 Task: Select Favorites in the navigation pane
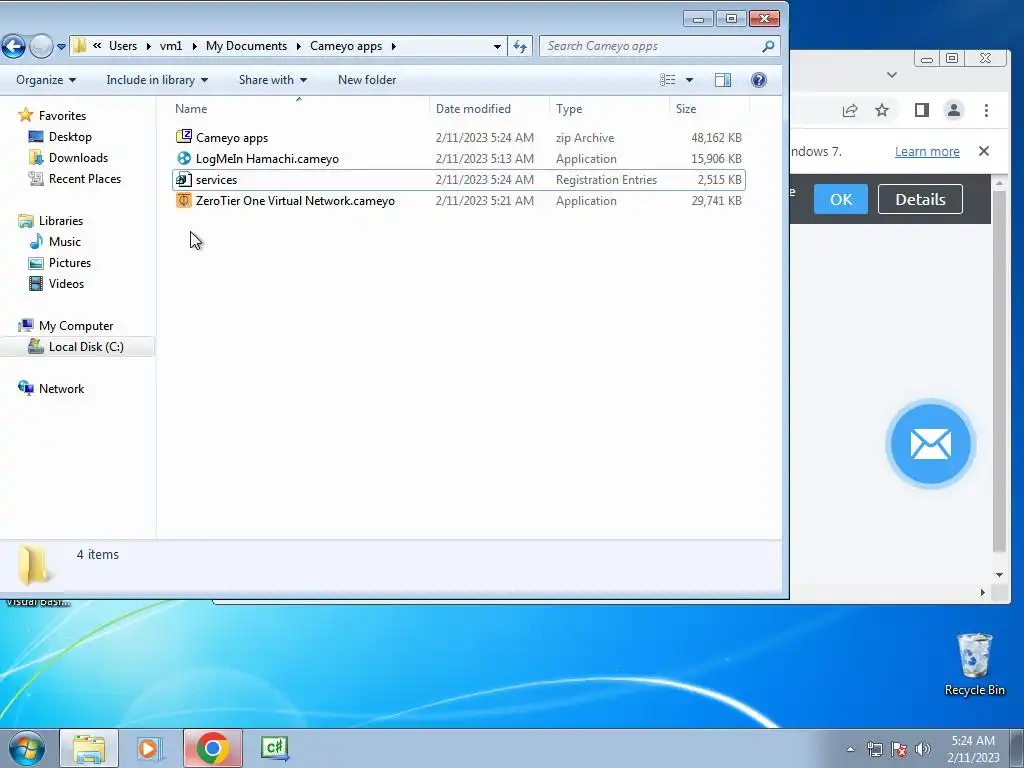pos(62,116)
